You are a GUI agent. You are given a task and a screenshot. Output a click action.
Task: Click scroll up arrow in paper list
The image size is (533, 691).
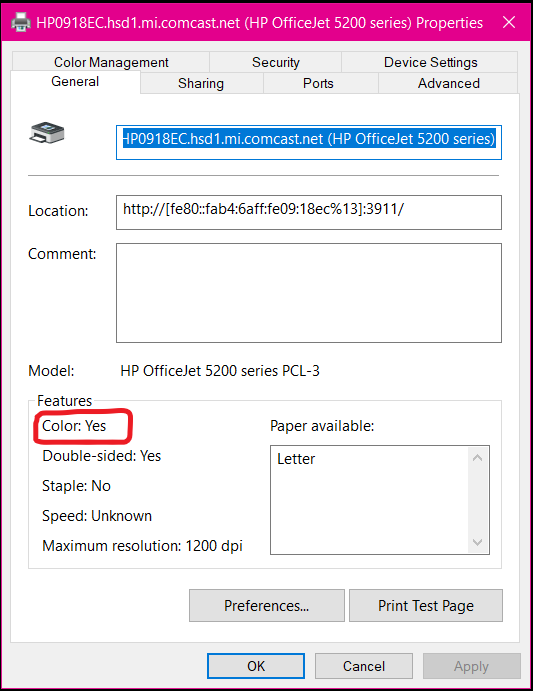click(x=477, y=458)
